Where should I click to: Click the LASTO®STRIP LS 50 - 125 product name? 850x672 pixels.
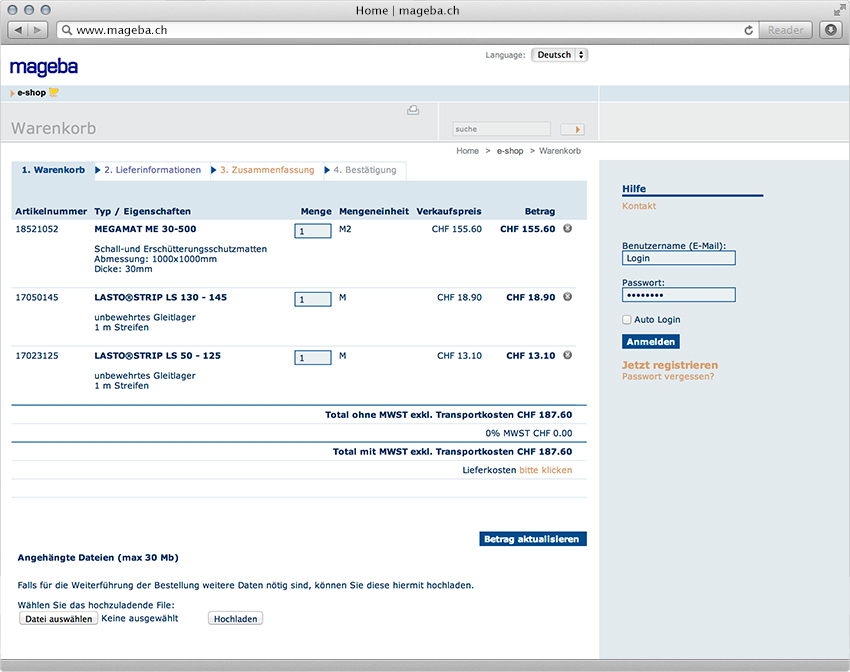157,356
